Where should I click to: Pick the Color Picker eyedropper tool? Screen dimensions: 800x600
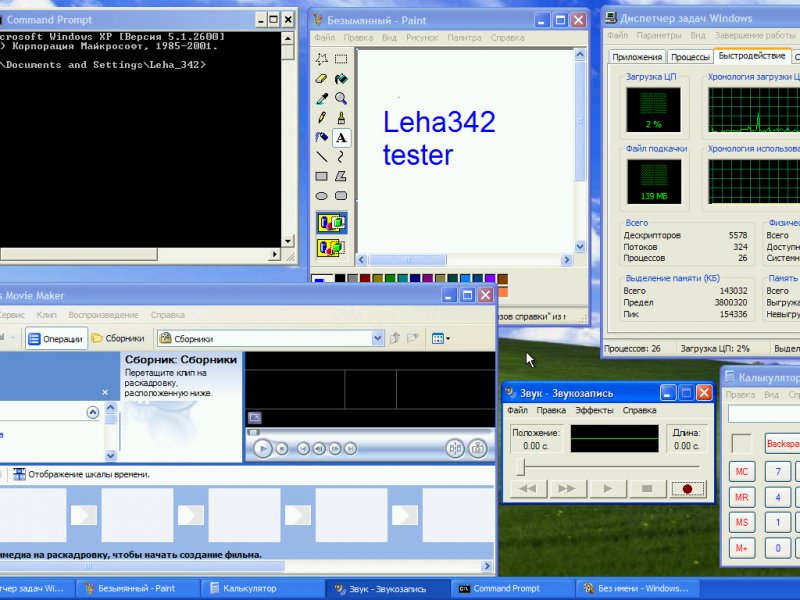click(x=321, y=98)
